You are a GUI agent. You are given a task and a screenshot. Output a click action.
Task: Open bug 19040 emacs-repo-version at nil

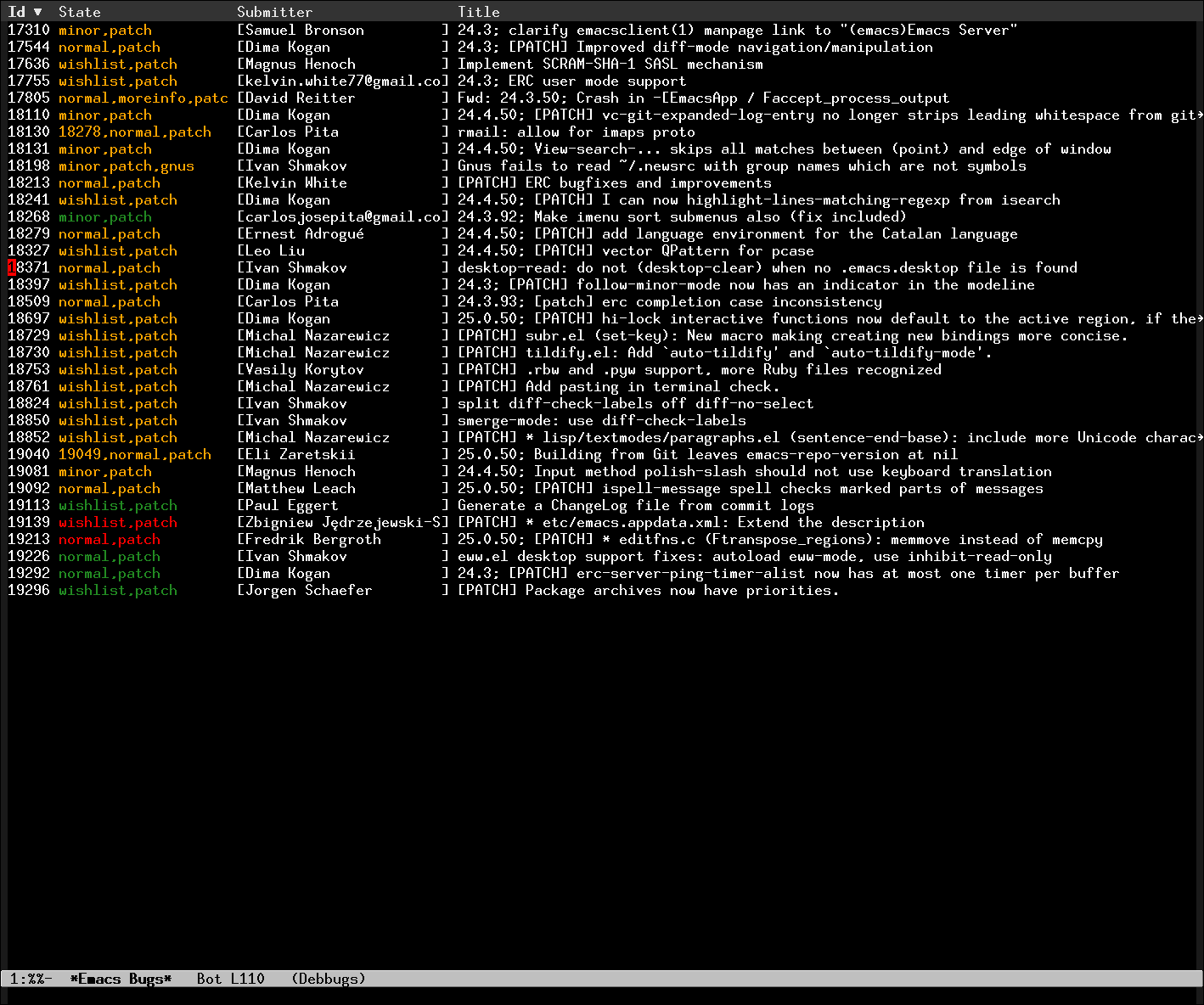point(602,454)
